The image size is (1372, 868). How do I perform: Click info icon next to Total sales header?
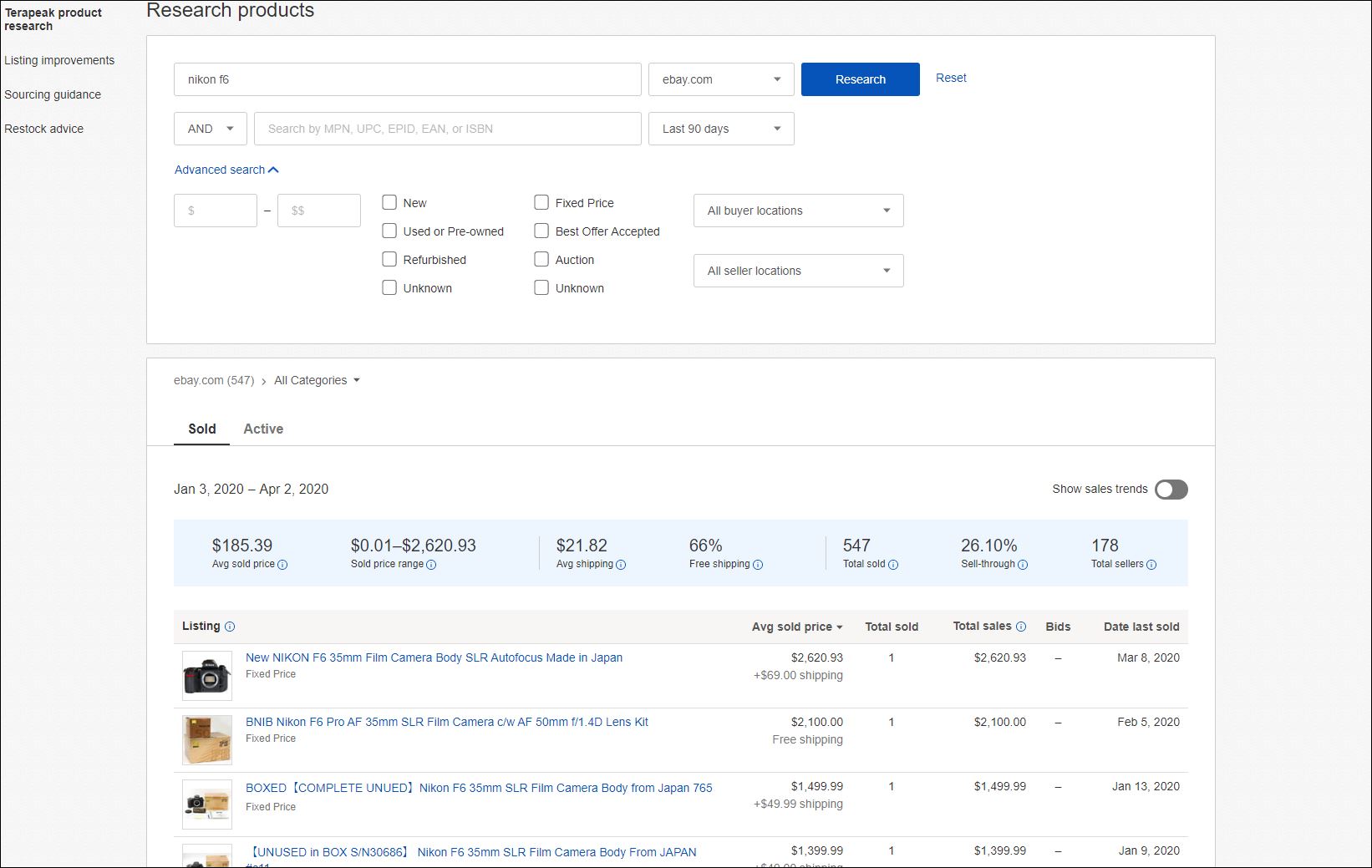(1021, 627)
